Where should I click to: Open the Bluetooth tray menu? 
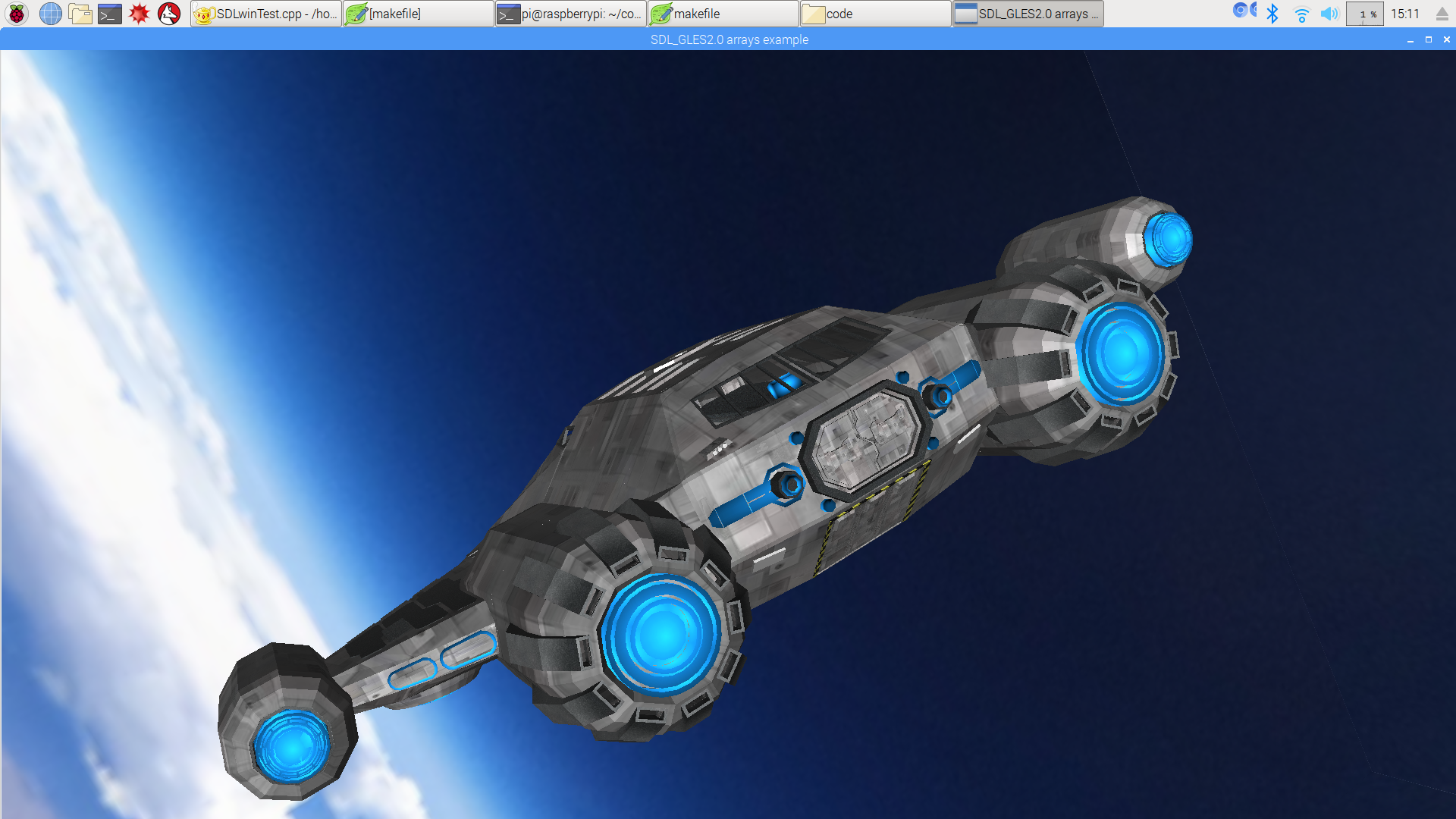(x=1272, y=14)
